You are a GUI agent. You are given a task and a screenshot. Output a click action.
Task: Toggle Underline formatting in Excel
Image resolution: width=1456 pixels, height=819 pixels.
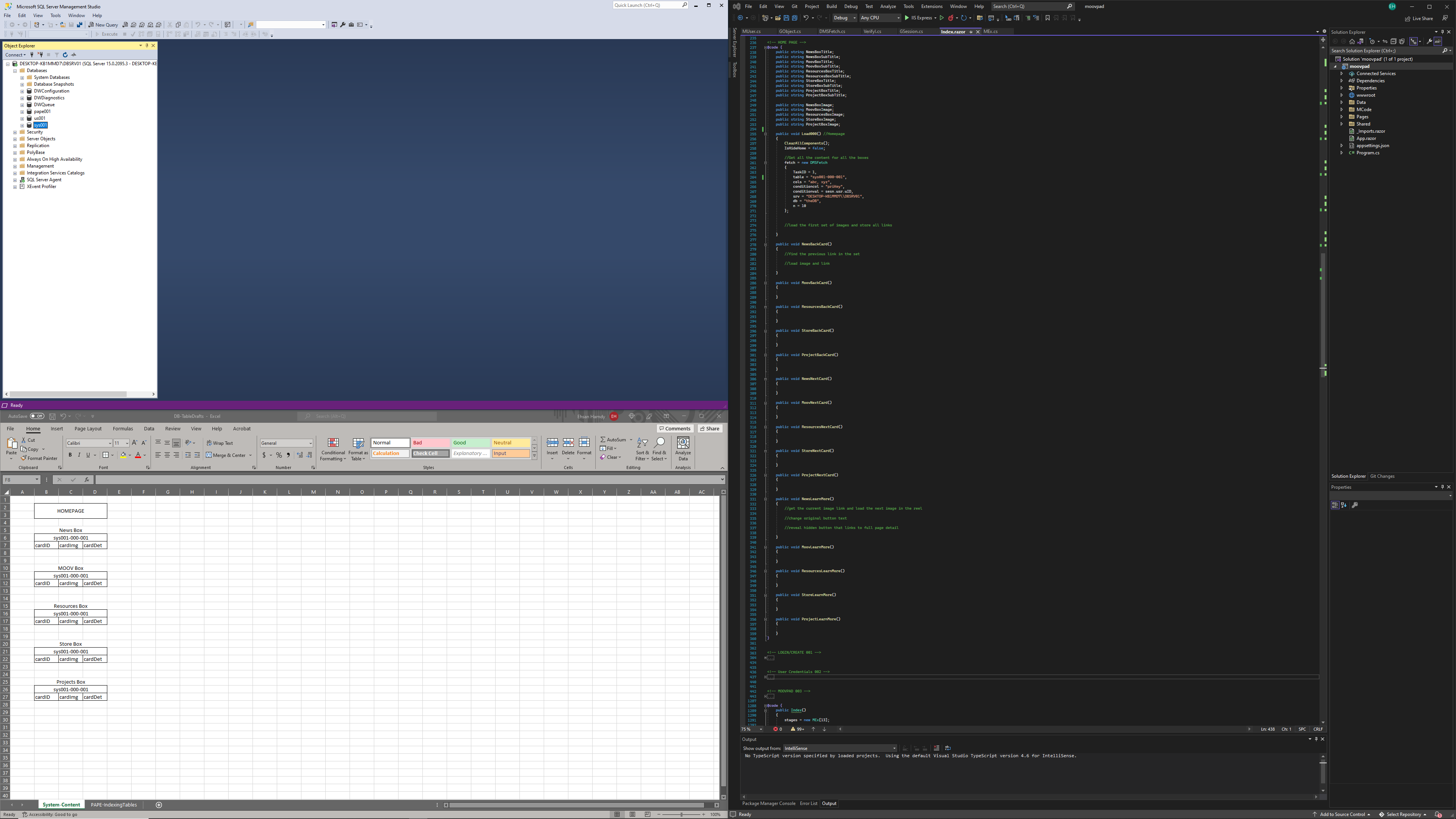[88, 455]
